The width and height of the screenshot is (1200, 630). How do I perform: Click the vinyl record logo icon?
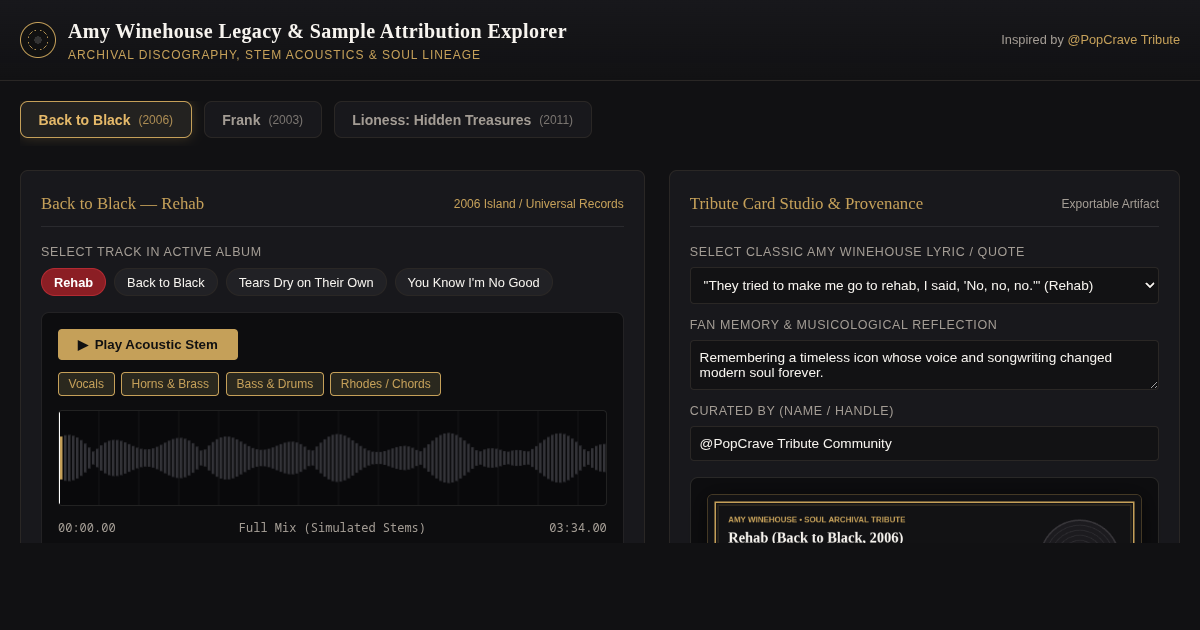pyautogui.click(x=38, y=40)
